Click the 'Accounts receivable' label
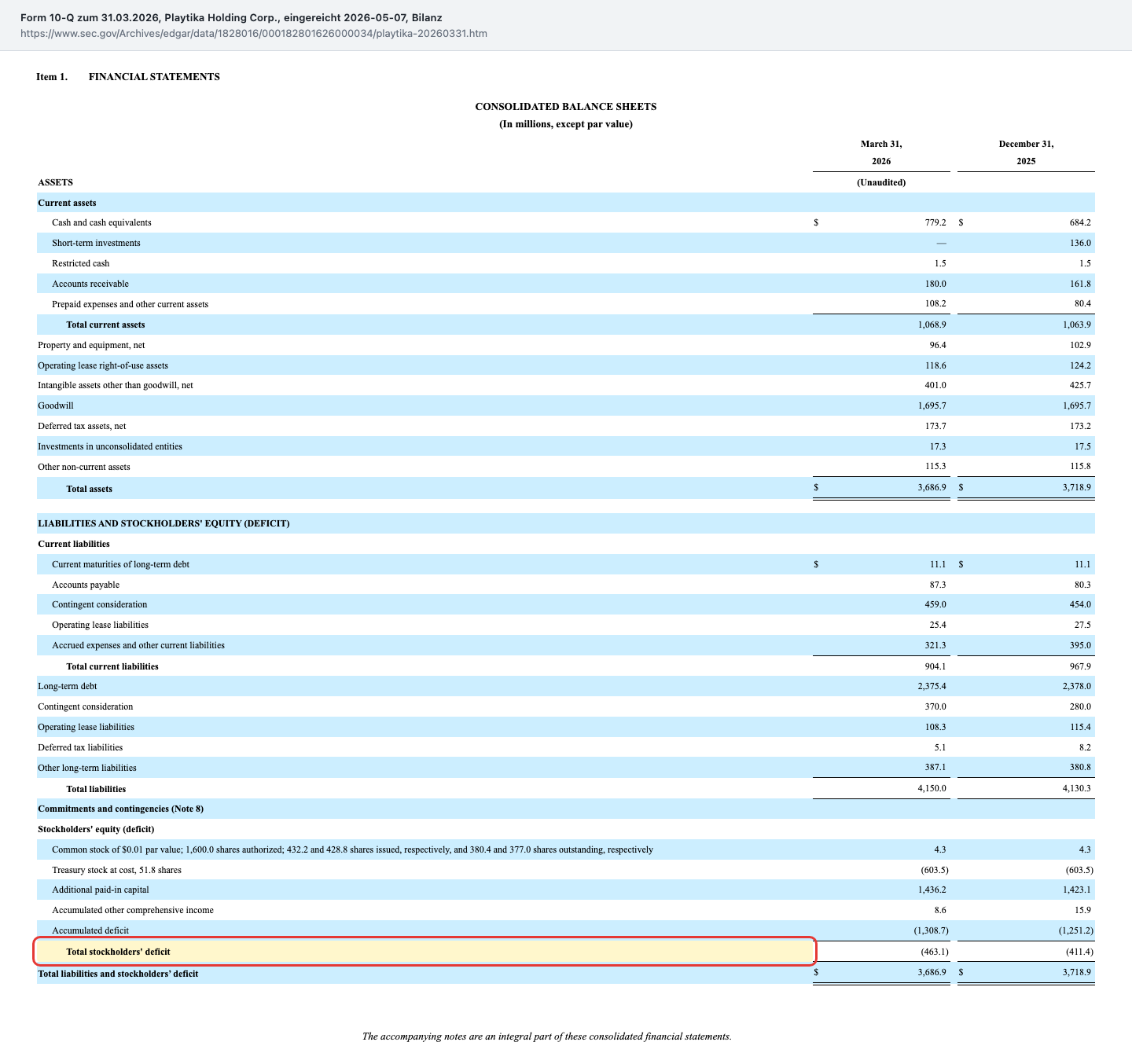 click(90, 284)
